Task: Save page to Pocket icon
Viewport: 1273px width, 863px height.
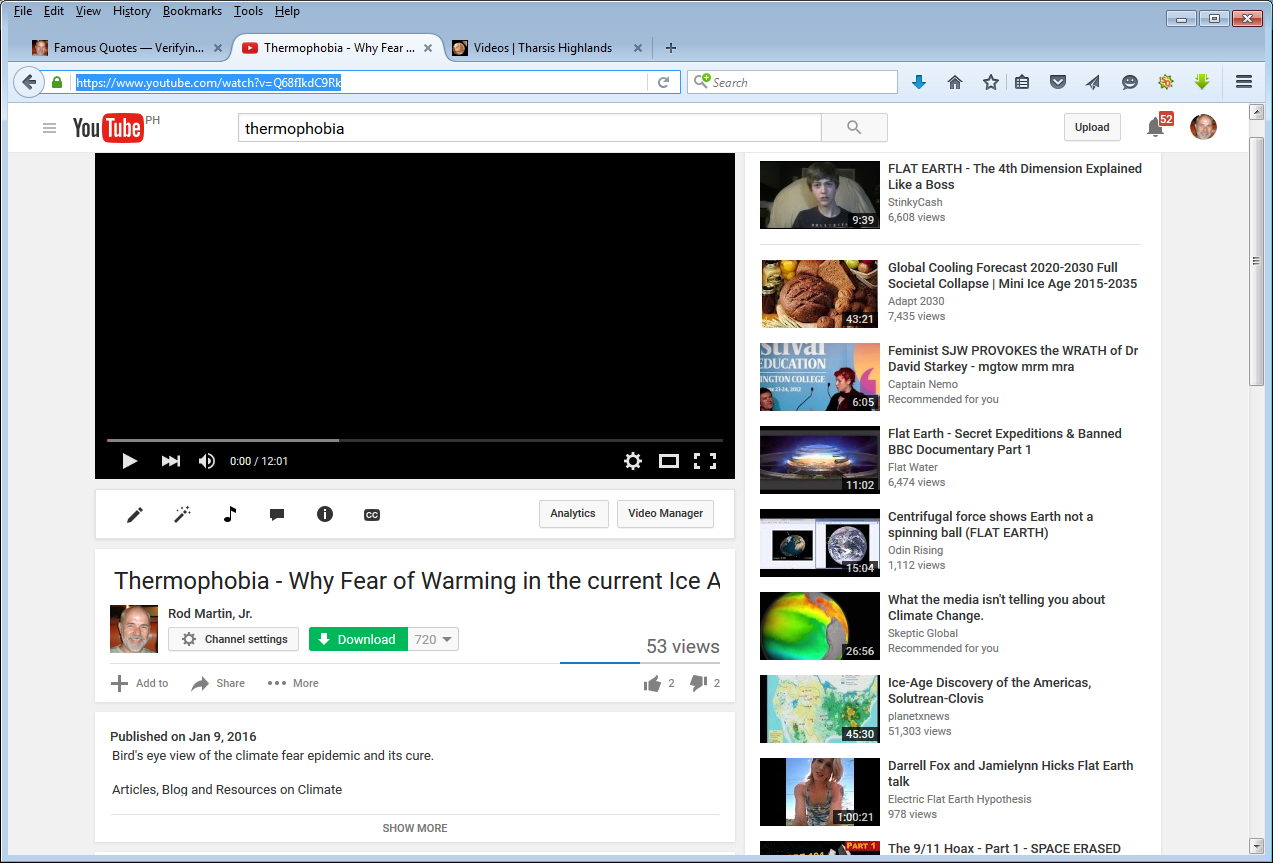Action: click(1057, 83)
